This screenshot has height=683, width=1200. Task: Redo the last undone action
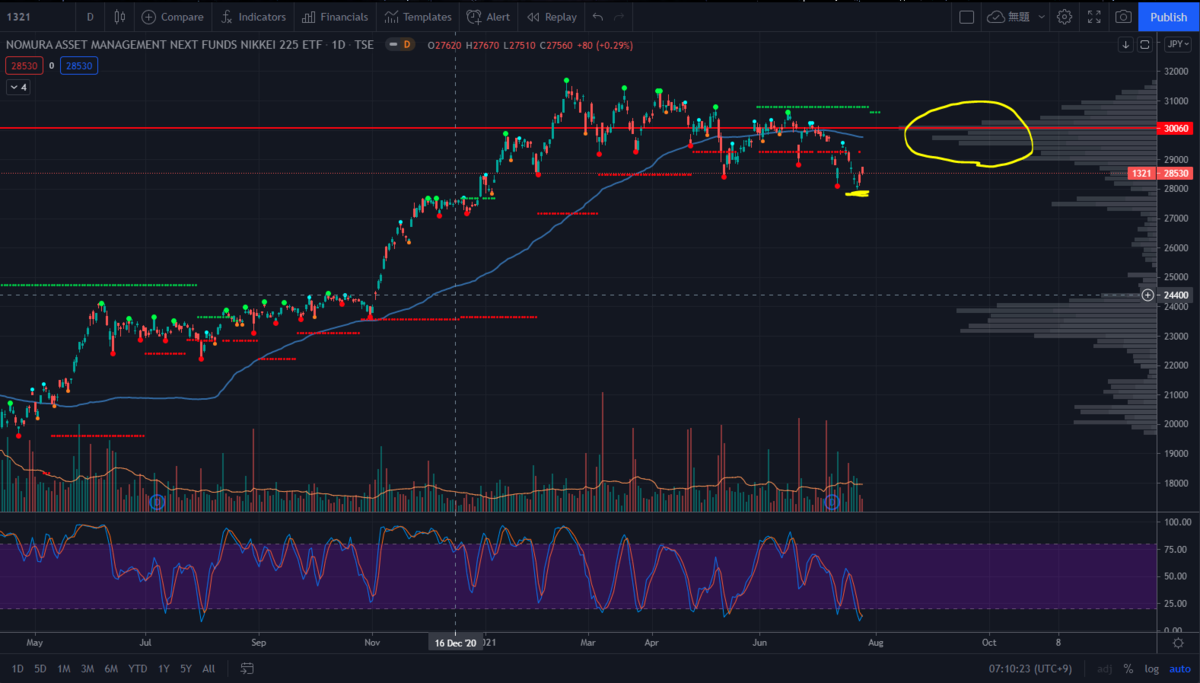[619, 17]
